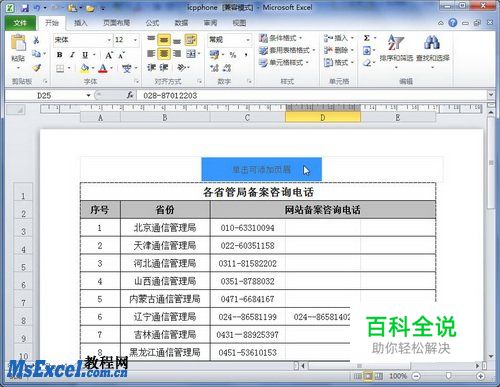Click the Percent Style icon

(x=233, y=55)
